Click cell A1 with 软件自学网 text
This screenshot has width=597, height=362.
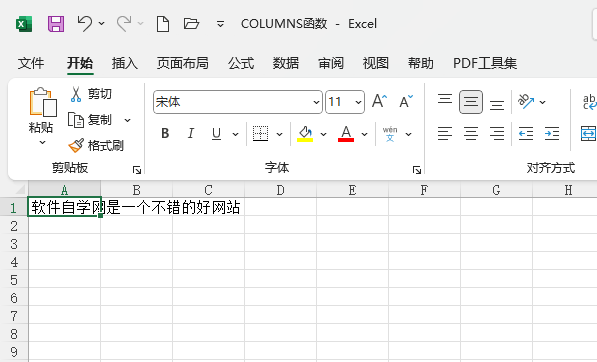click(x=64, y=207)
